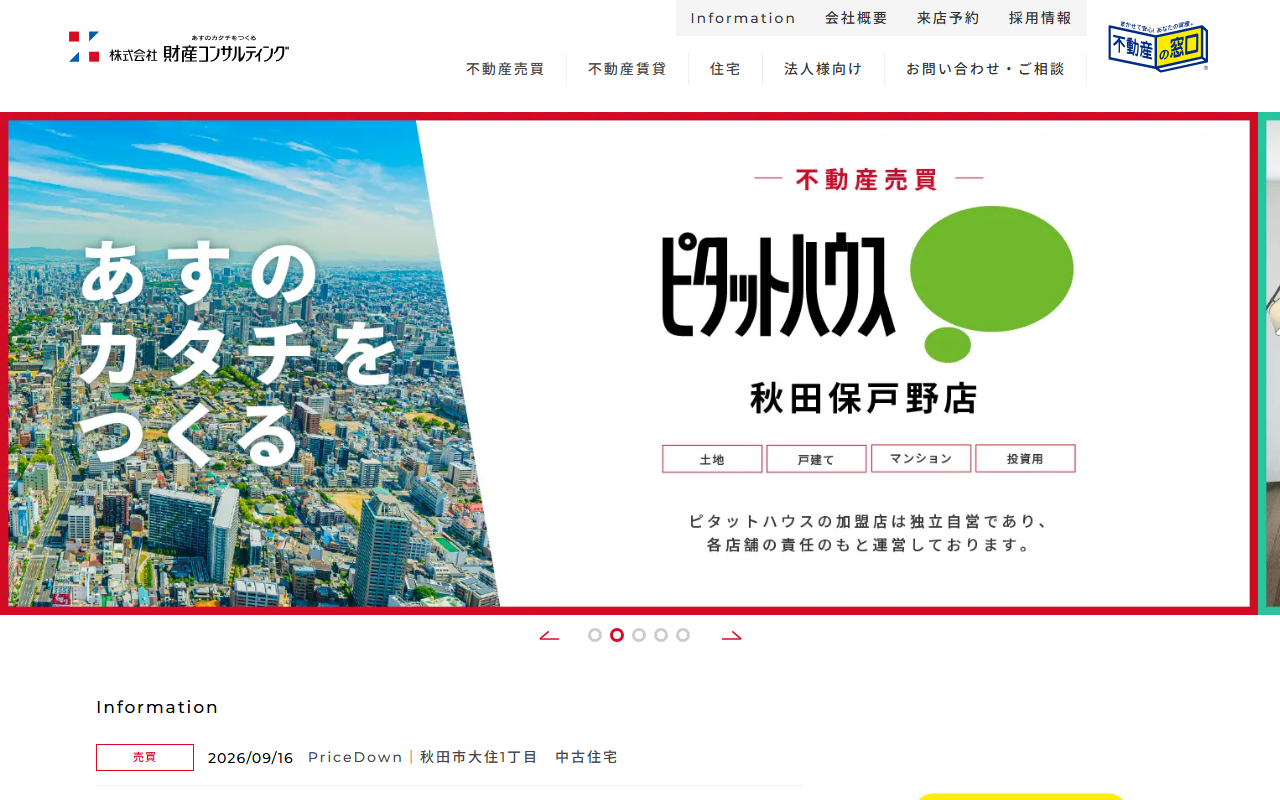The height and width of the screenshot is (800, 1280).
Task: Select the third carousel dot
Action: click(639, 635)
